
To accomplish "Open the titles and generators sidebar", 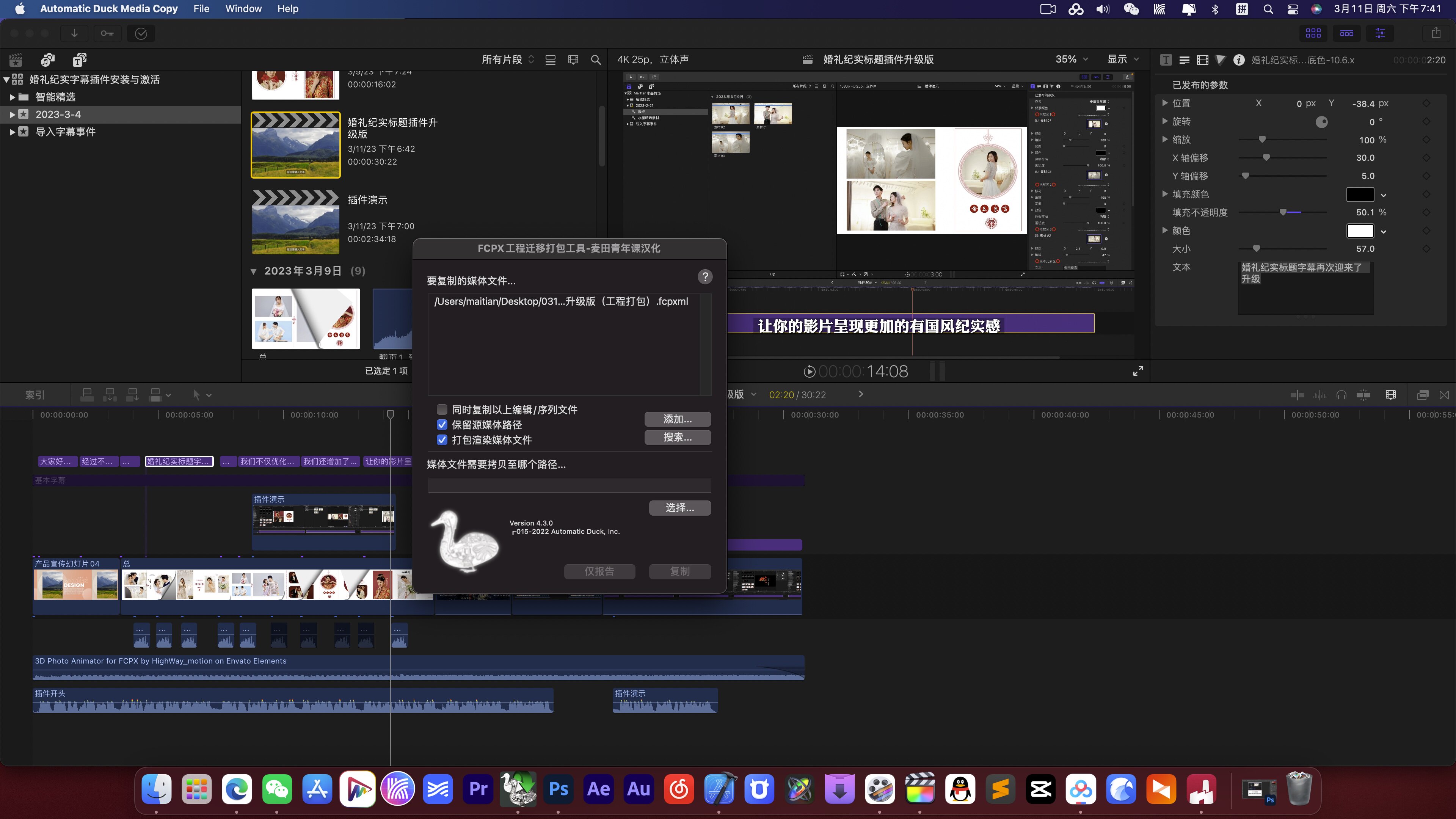I will [79, 60].
